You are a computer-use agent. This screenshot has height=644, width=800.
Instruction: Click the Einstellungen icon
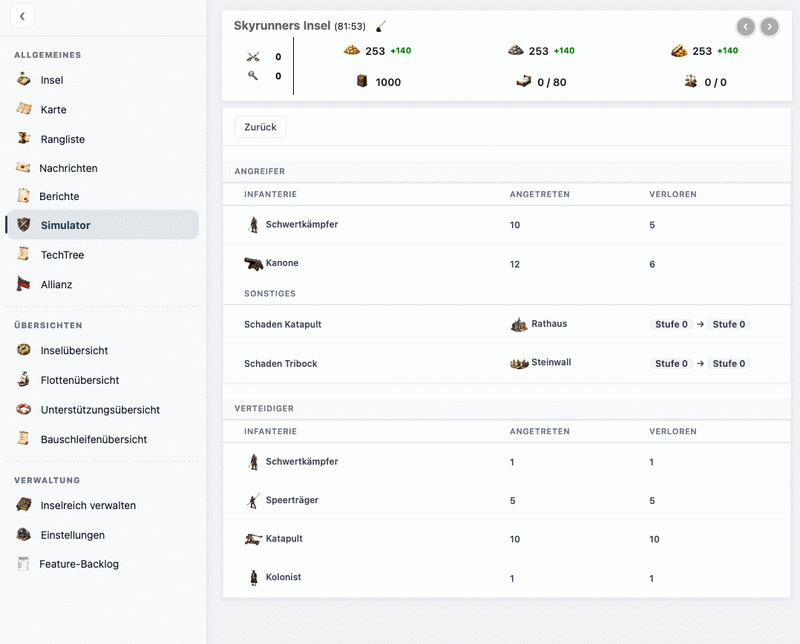(23, 534)
